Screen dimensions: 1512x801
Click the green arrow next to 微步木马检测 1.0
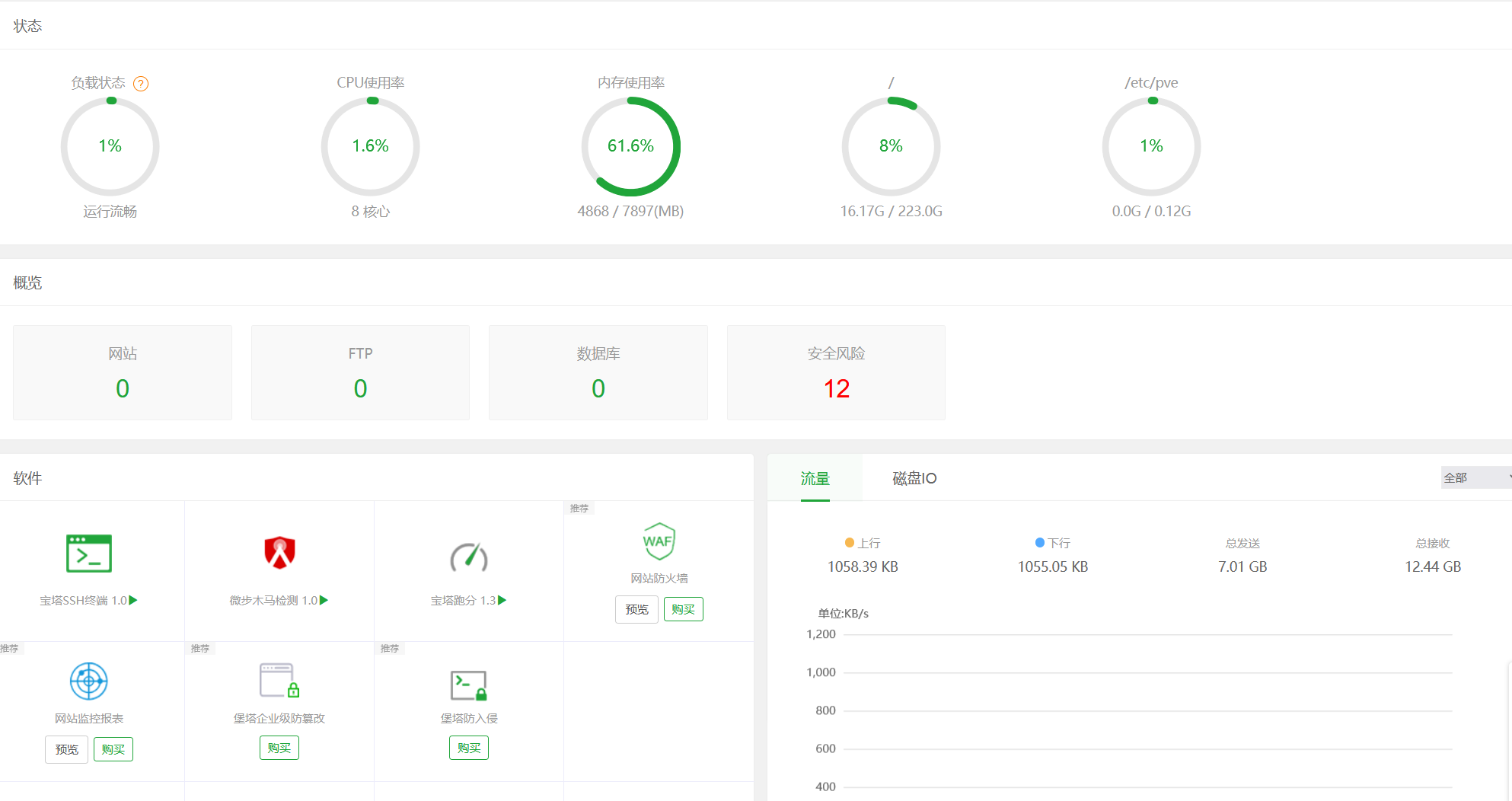point(324,600)
